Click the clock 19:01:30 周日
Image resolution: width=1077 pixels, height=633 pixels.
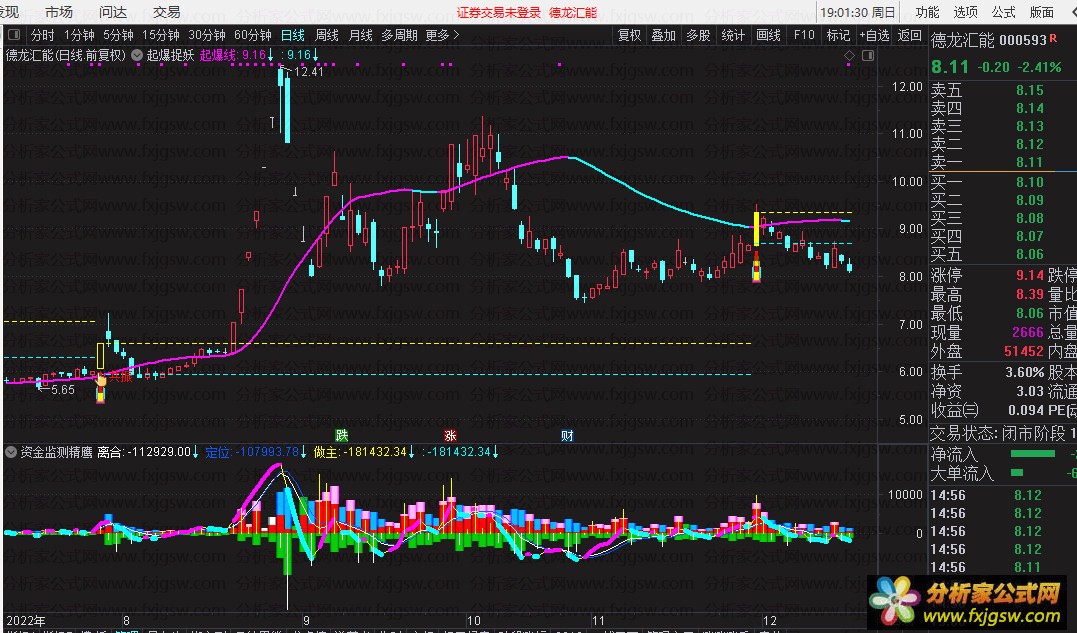click(858, 12)
